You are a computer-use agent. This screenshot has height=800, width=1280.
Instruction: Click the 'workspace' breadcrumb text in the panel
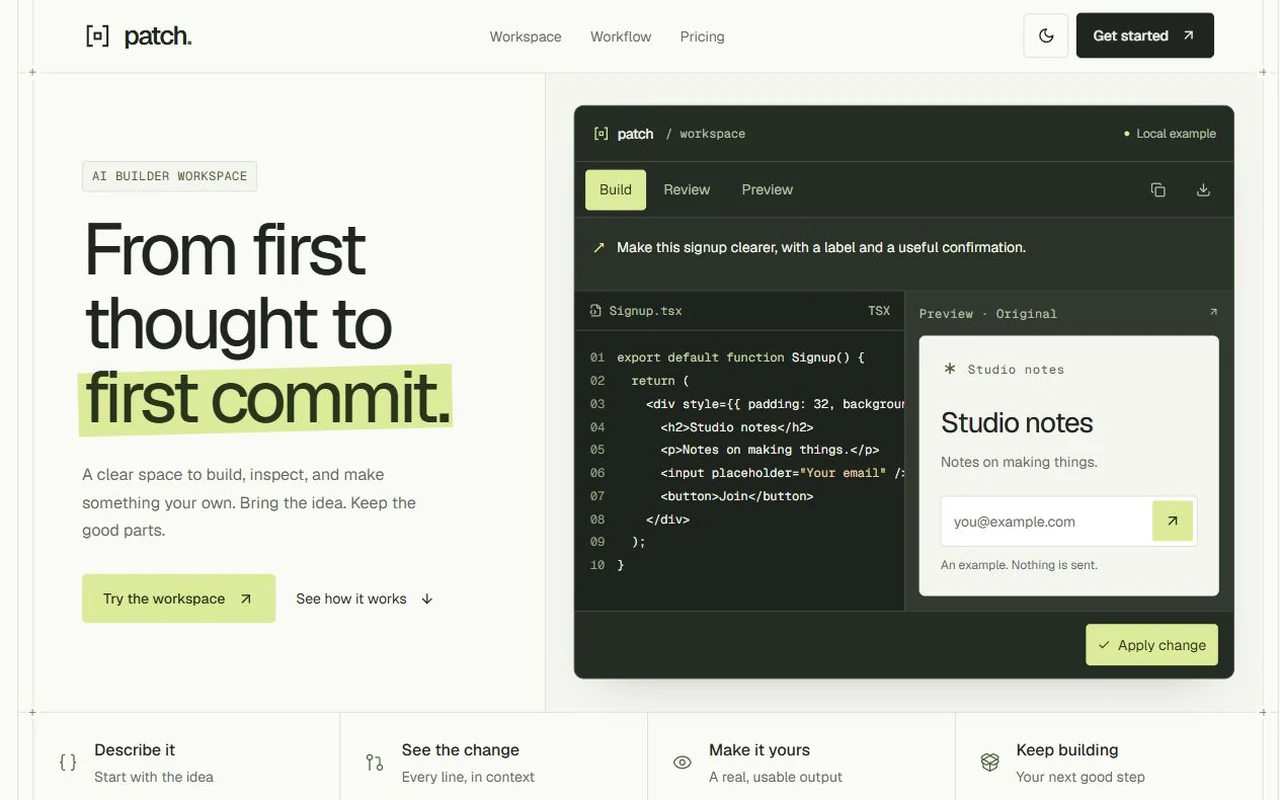pos(712,133)
